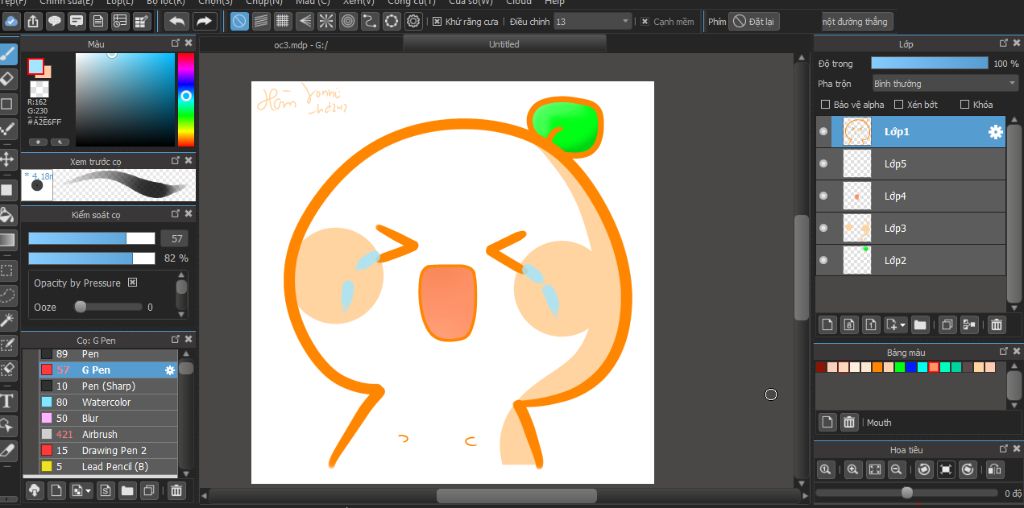The width and height of the screenshot is (1024, 508).
Task: Select the Eraser tool
Action: pyautogui.click(x=8, y=79)
